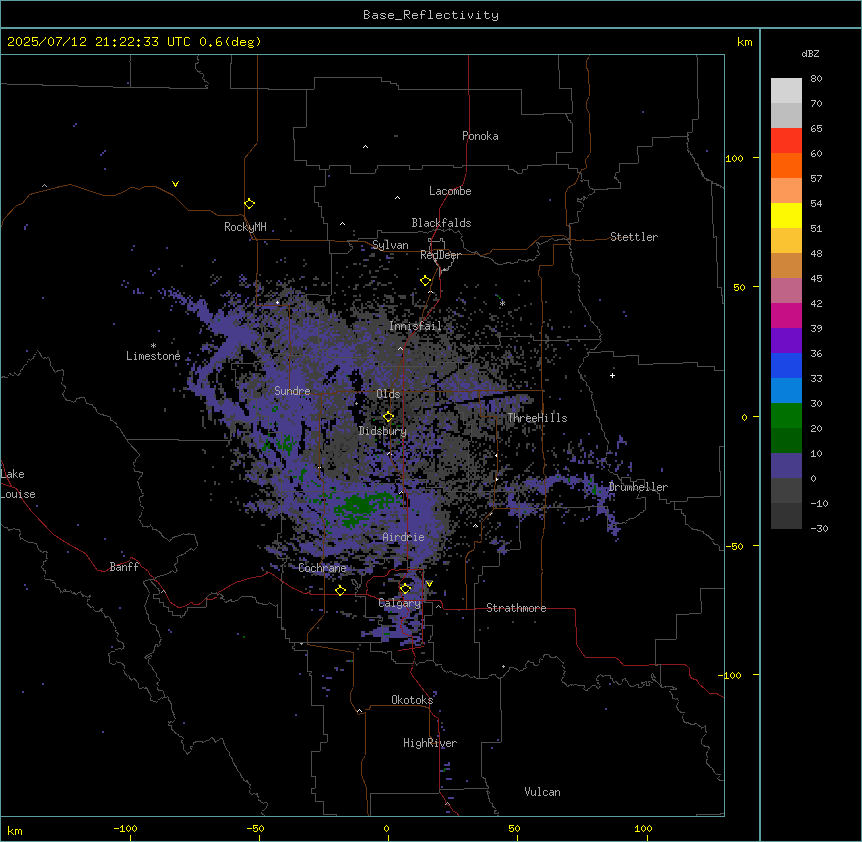Click the asterisk marker above the Limestone label
This screenshot has height=842, width=862.
point(153,346)
